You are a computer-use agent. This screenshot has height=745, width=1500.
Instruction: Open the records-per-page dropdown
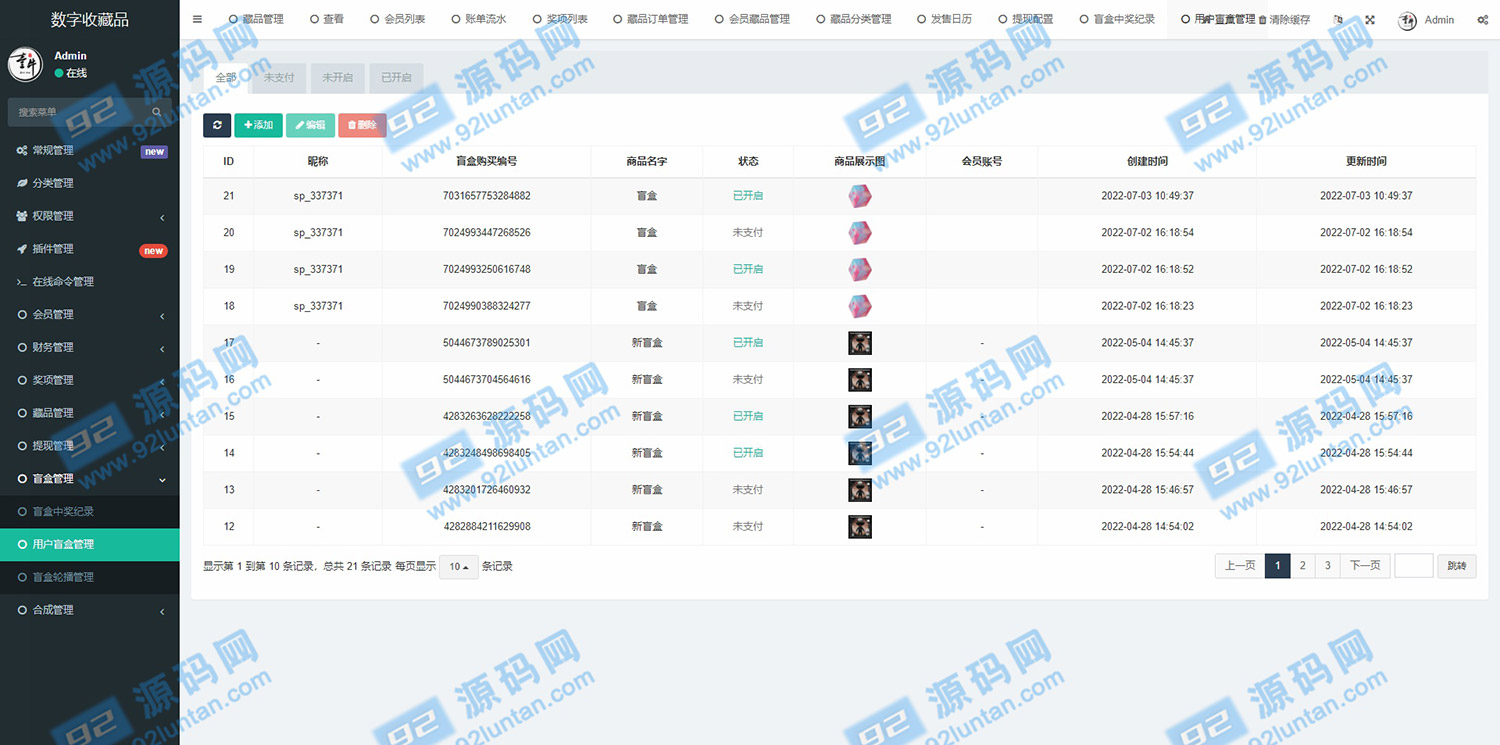coord(459,567)
